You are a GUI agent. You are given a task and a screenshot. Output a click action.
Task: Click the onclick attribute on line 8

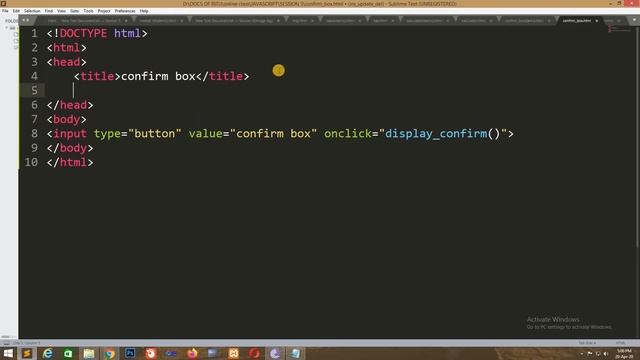(x=348, y=133)
